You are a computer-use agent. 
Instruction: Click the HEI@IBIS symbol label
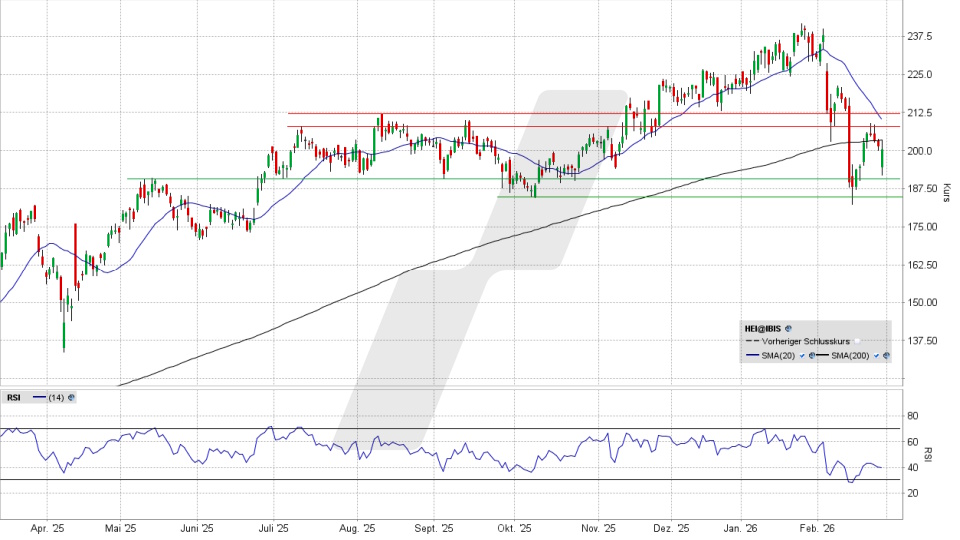[762, 328]
